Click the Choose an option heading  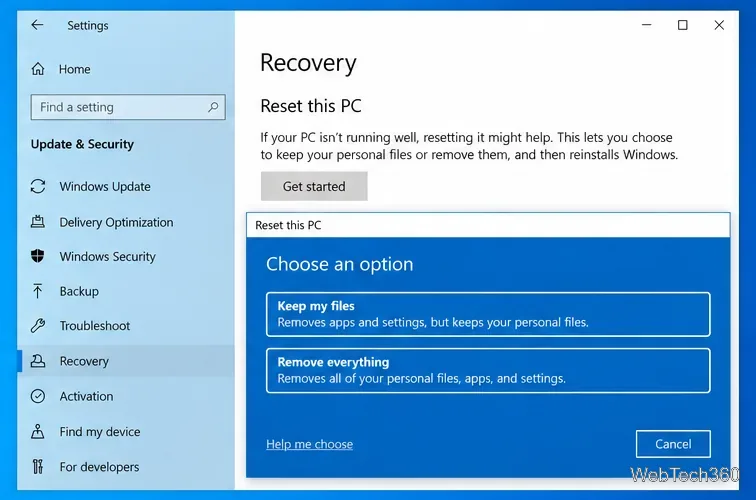point(340,264)
